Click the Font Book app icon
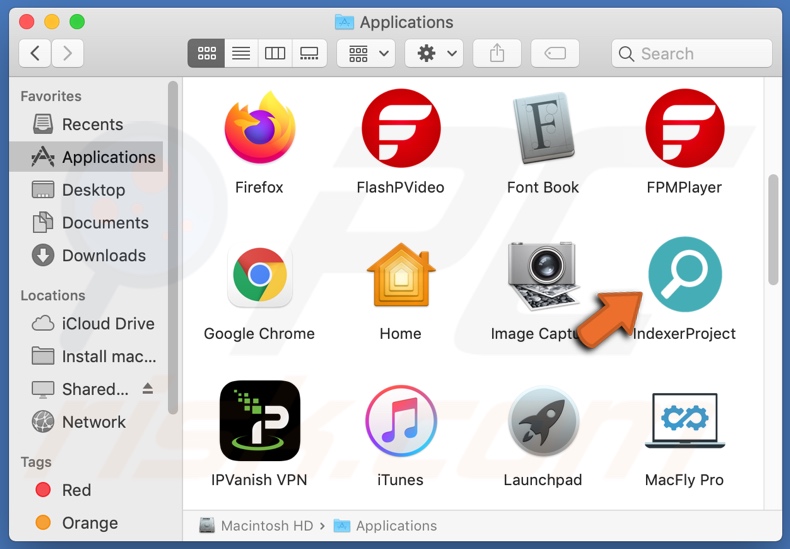 543,128
